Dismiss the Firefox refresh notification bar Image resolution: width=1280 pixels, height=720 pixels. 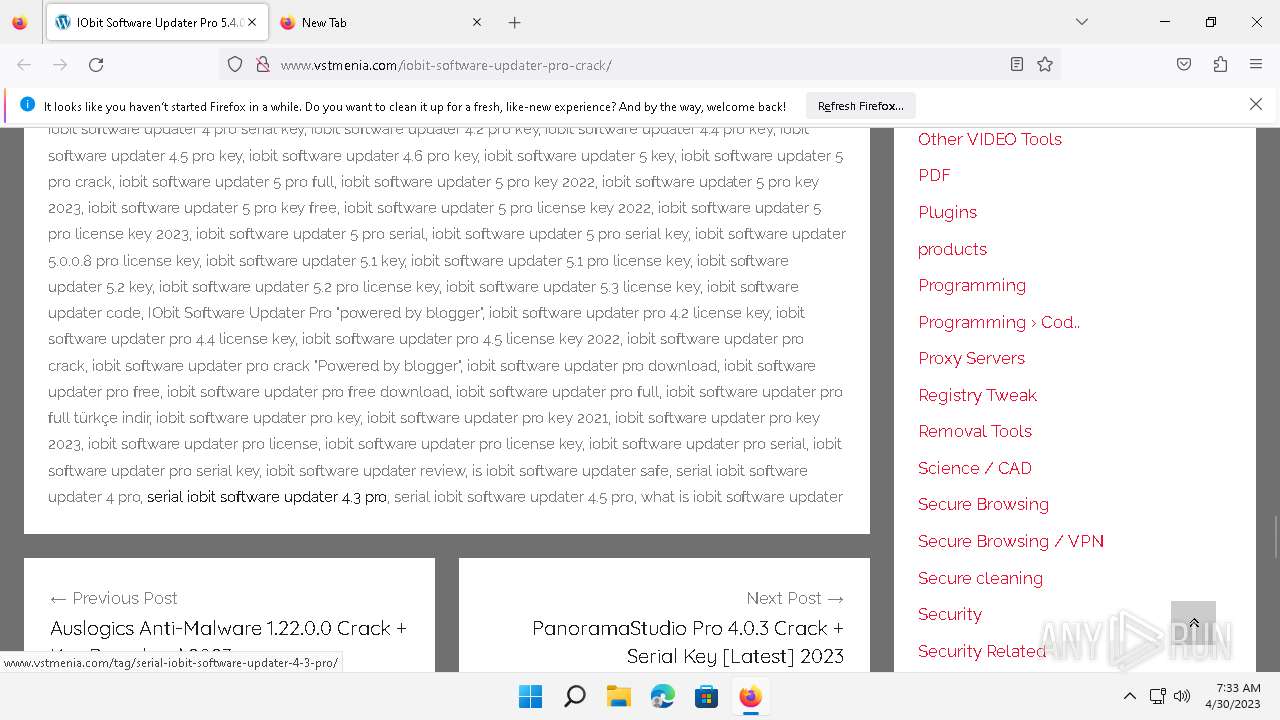tap(1255, 104)
